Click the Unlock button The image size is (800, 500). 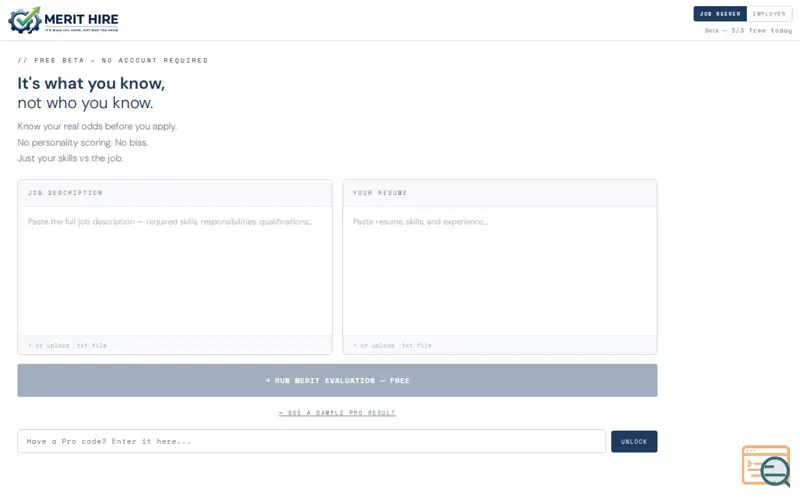click(634, 442)
